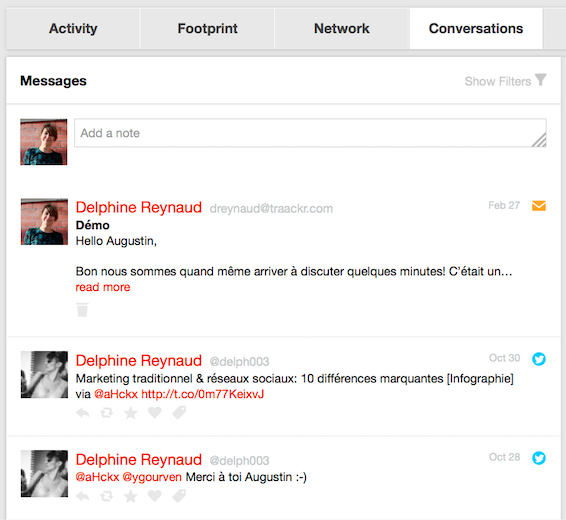Retweet the Marketing traditionnel tweet

pyautogui.click(x=106, y=412)
